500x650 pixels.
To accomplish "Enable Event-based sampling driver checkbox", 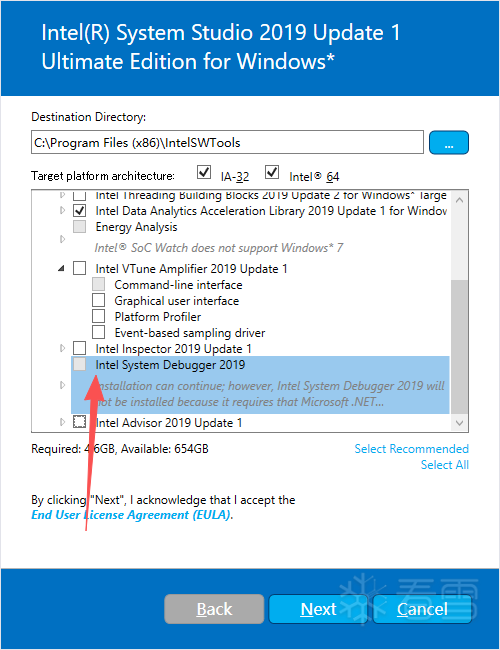I will click(x=99, y=332).
